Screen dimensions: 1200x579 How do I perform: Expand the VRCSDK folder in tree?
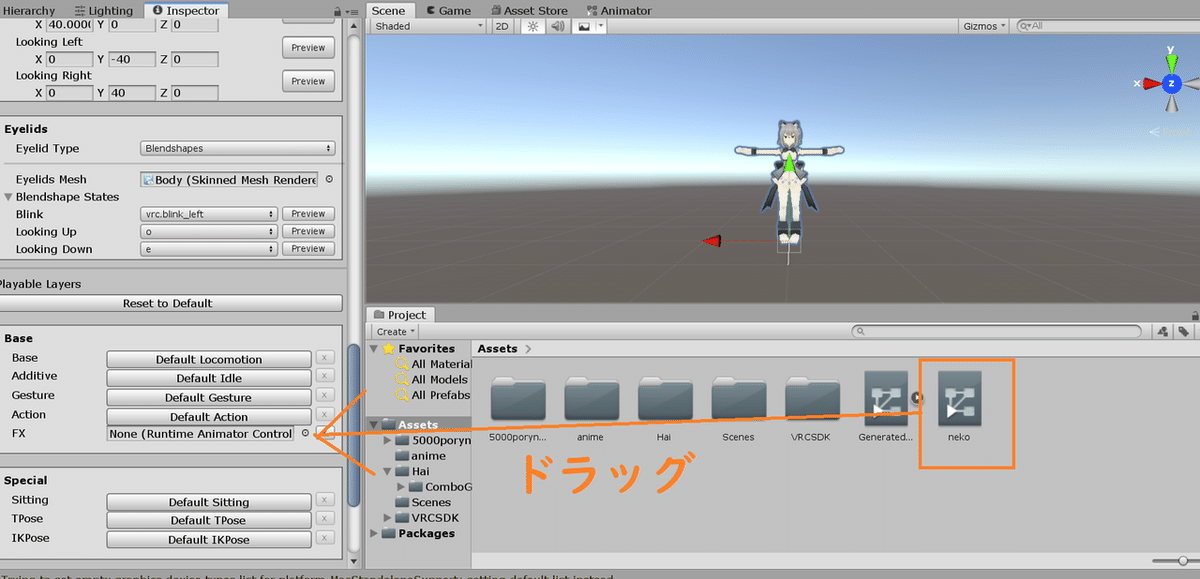(389, 518)
